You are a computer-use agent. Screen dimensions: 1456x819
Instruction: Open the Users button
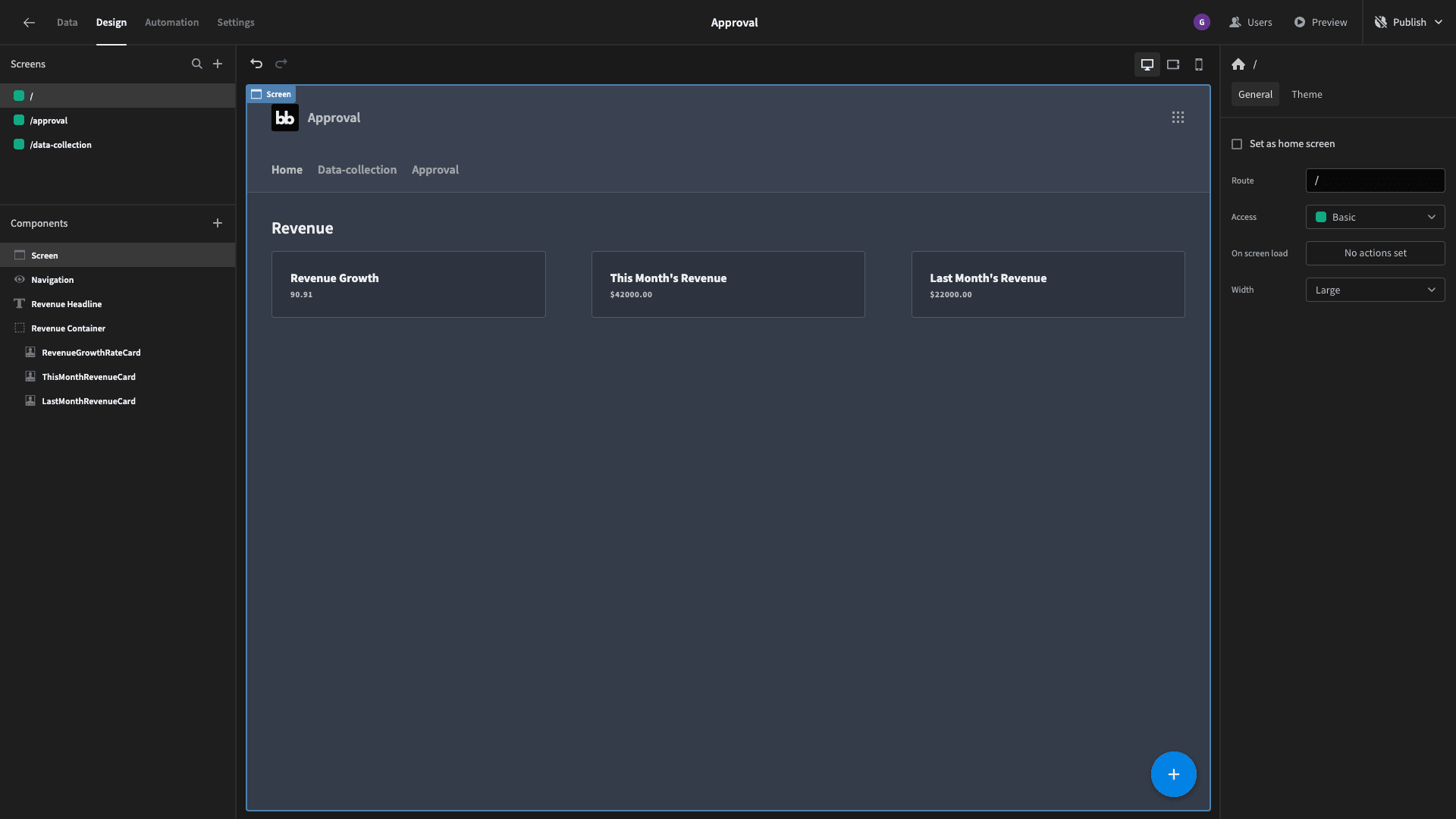pos(1251,23)
